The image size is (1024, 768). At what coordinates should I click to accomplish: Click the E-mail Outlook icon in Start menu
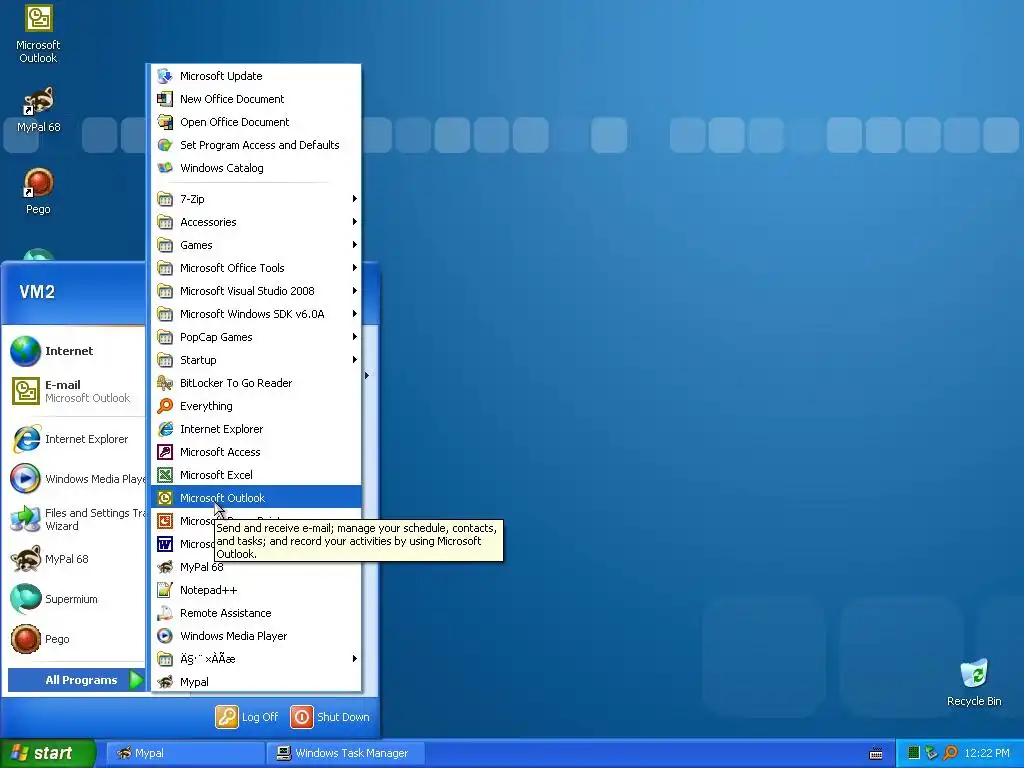[25, 391]
